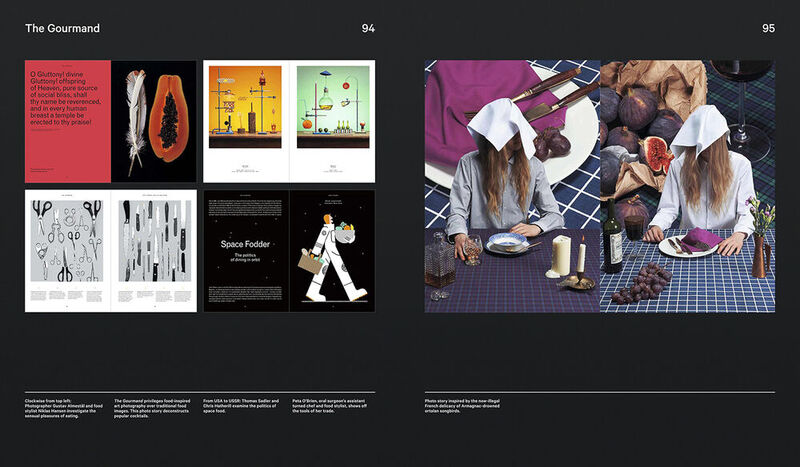Click the 'Photo story inspired by' caption
Image resolution: width=800 pixels, height=467 pixels.
(x=462, y=404)
